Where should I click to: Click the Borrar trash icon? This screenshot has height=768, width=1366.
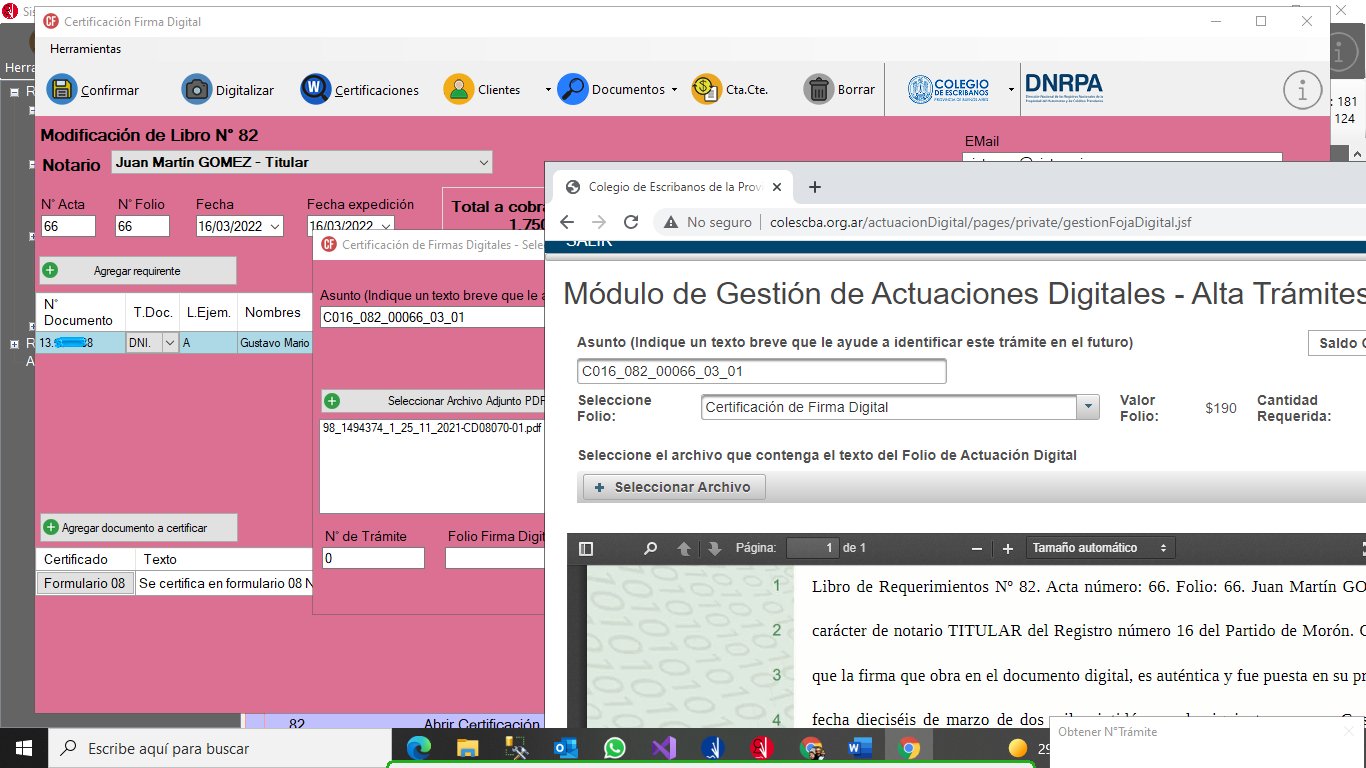(819, 89)
